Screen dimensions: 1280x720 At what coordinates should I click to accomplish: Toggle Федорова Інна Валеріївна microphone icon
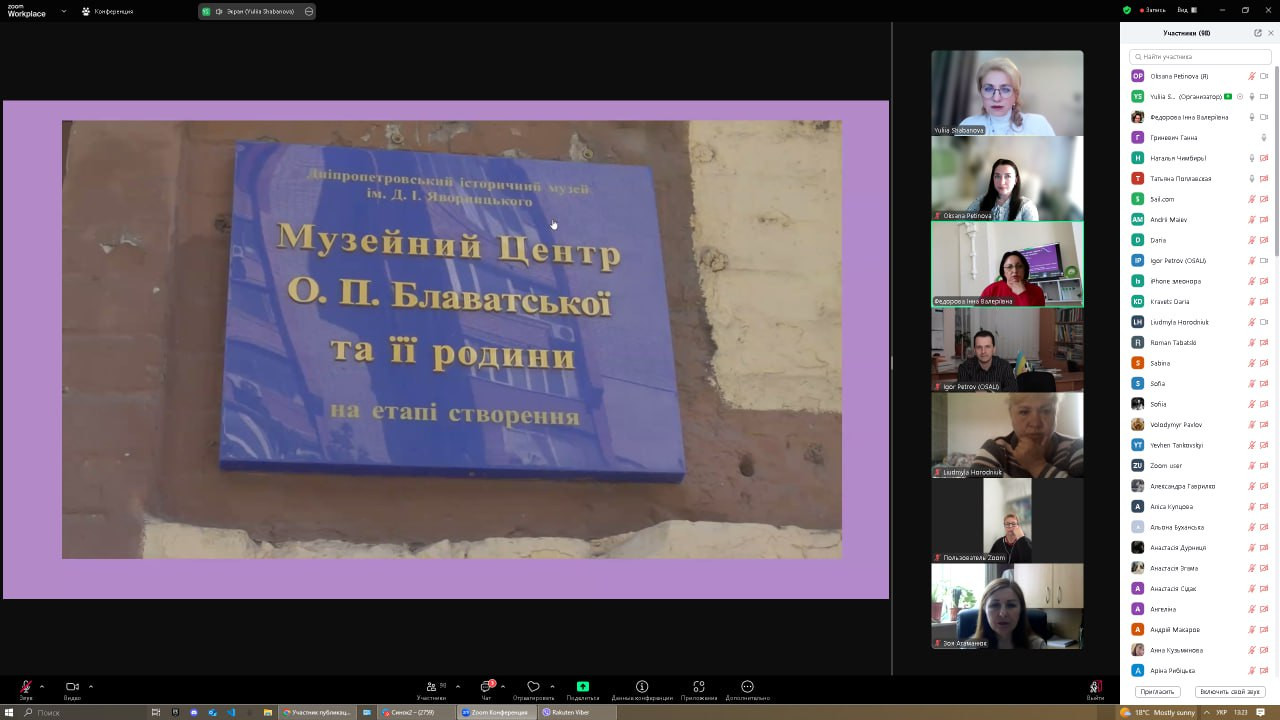pyautogui.click(x=1251, y=117)
